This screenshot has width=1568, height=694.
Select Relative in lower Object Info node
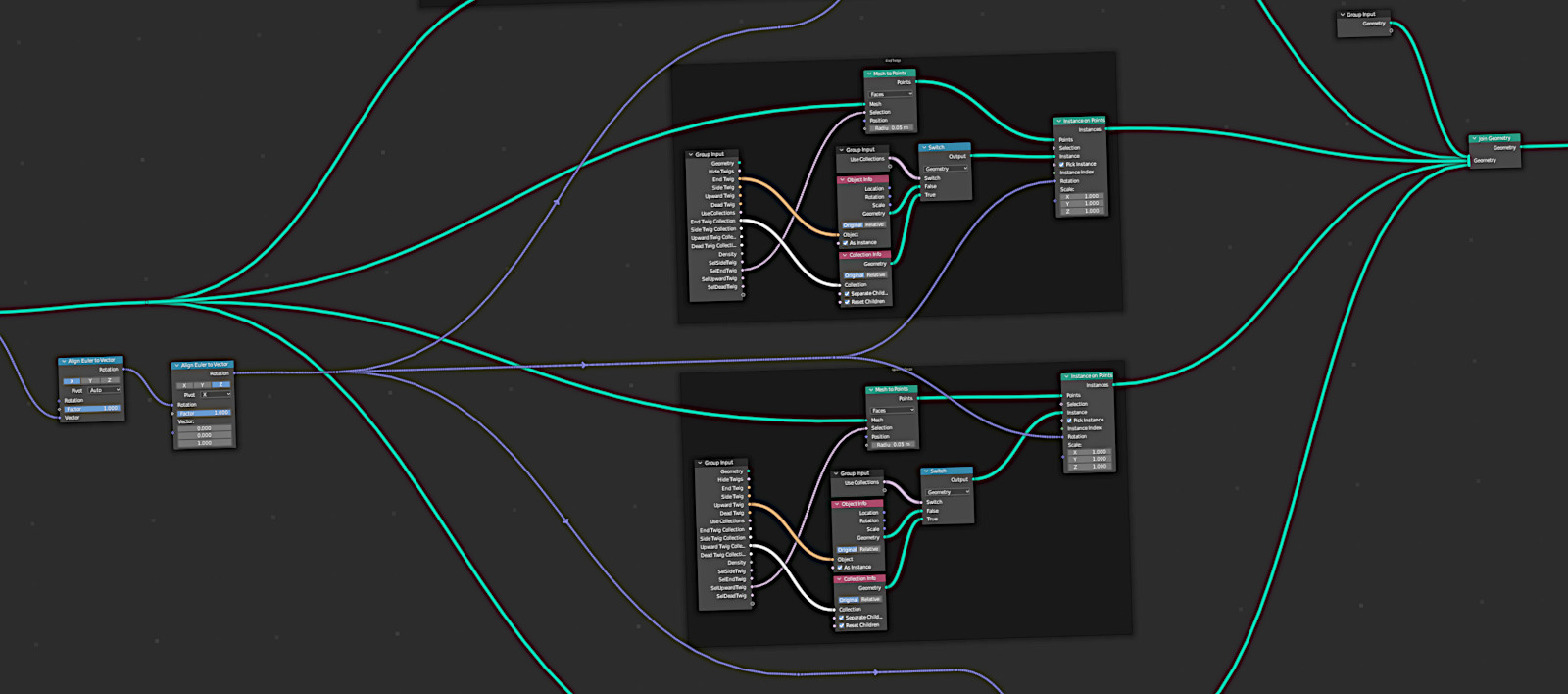[x=869, y=549]
